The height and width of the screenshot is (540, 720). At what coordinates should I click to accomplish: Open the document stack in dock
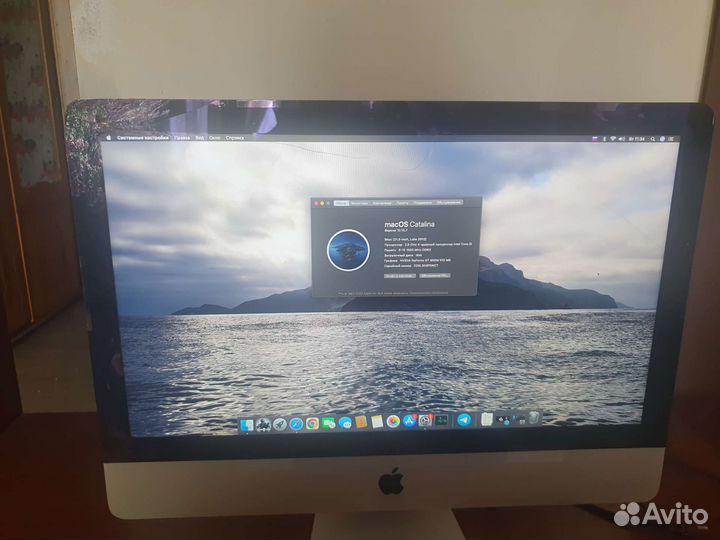click(x=486, y=419)
